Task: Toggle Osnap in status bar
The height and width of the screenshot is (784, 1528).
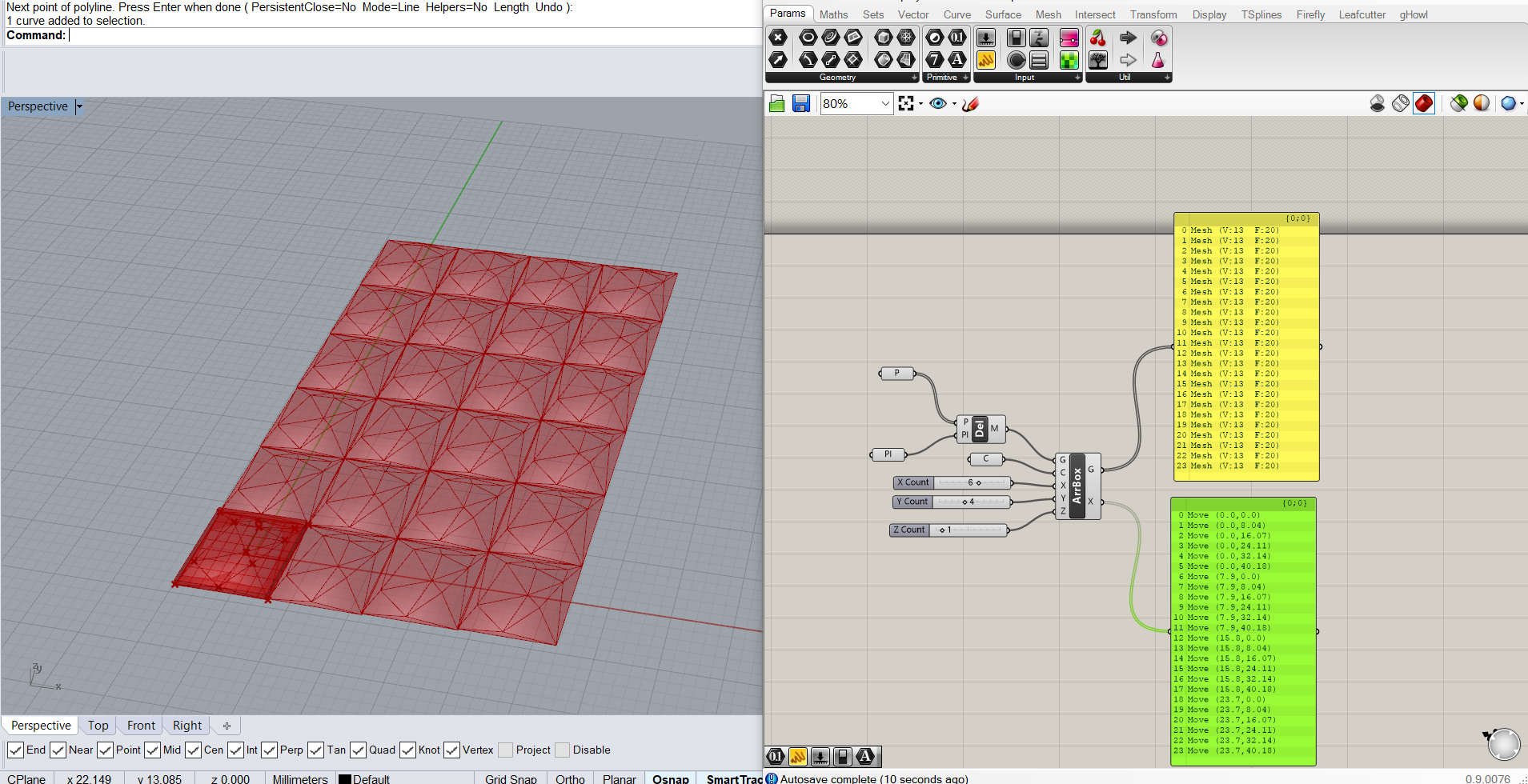Action: [670, 778]
